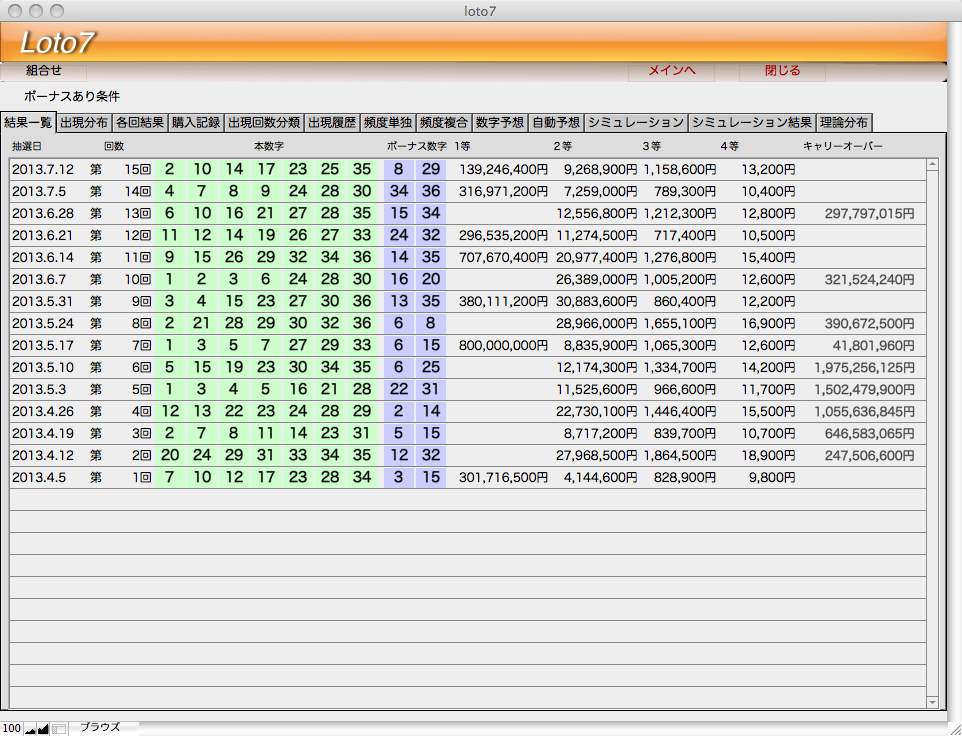Click first prize 707,670,400円
This screenshot has height=736, width=962.
pyautogui.click(x=503, y=258)
